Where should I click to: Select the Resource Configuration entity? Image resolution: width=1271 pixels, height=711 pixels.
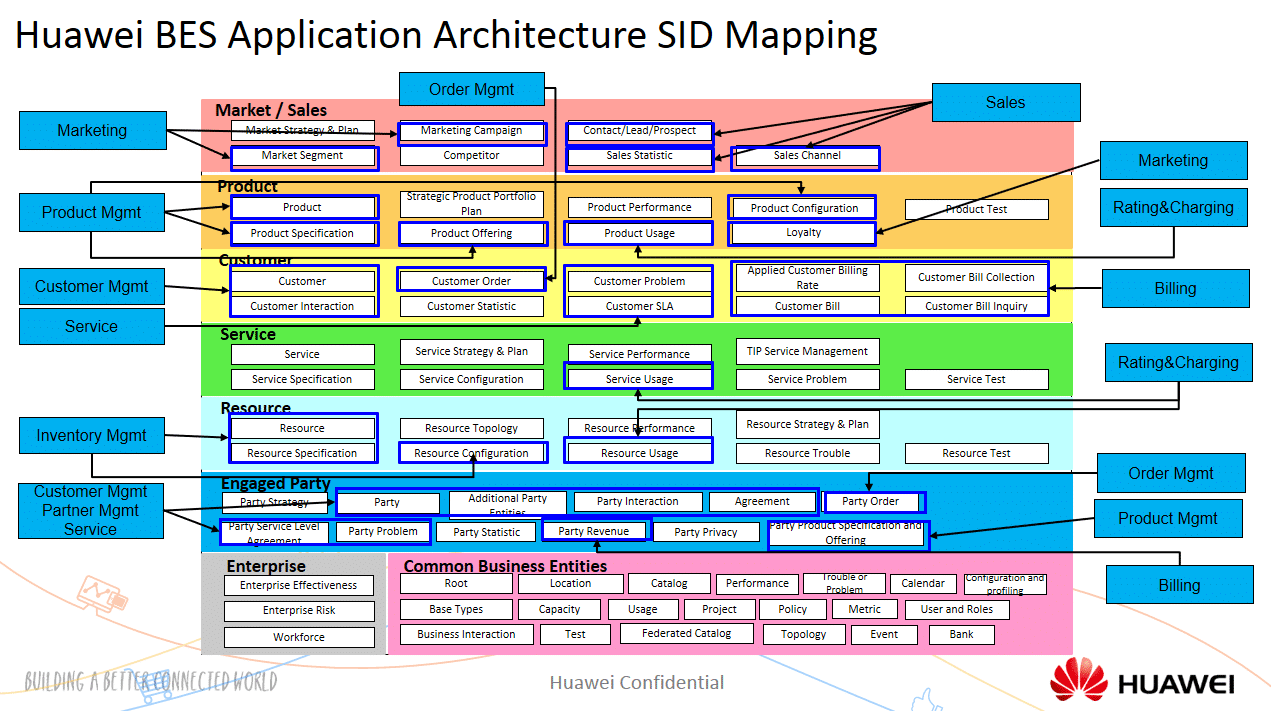click(472, 454)
